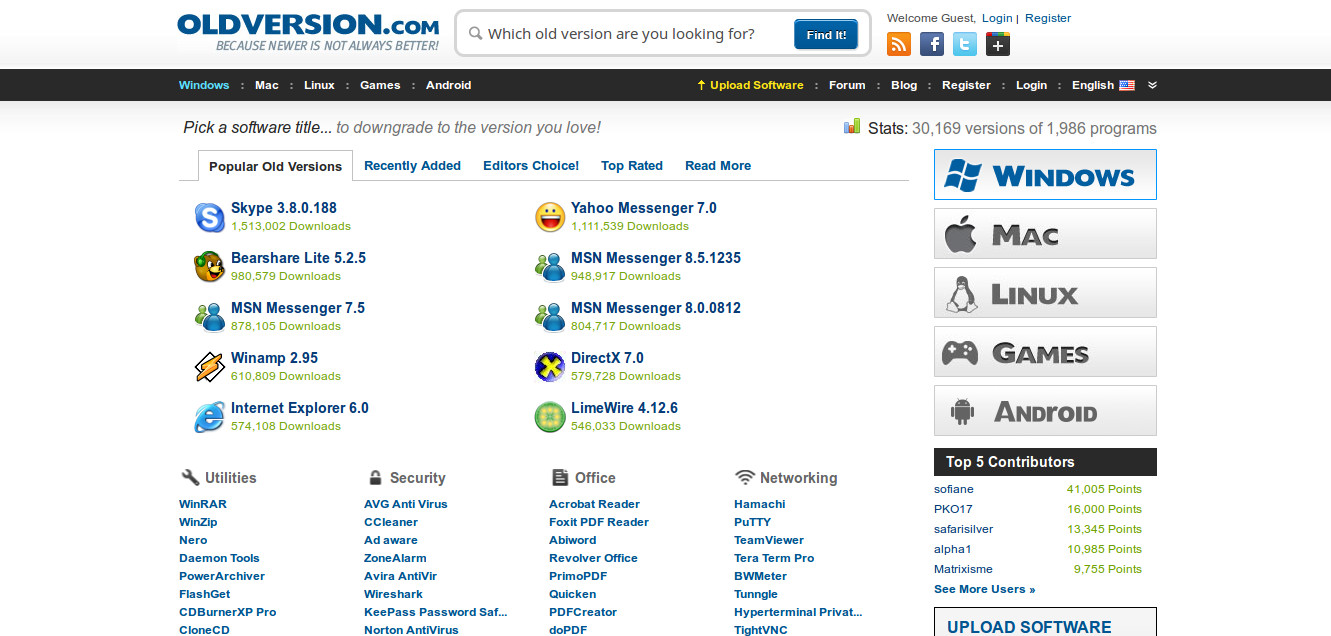The image size is (1331, 636).
Task: Open the Twitter icon in the header
Action: coord(965,44)
